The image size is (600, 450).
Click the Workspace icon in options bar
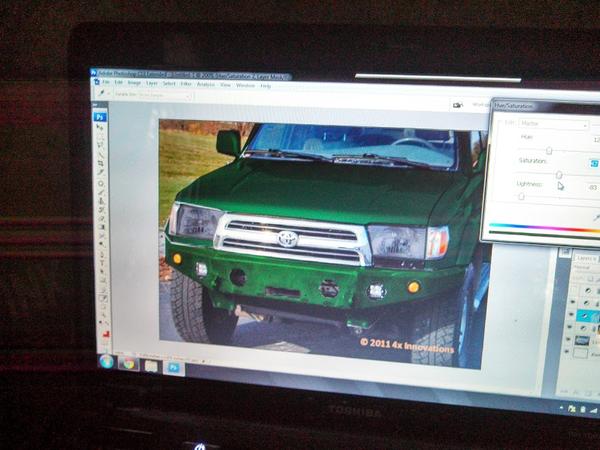pos(458,105)
